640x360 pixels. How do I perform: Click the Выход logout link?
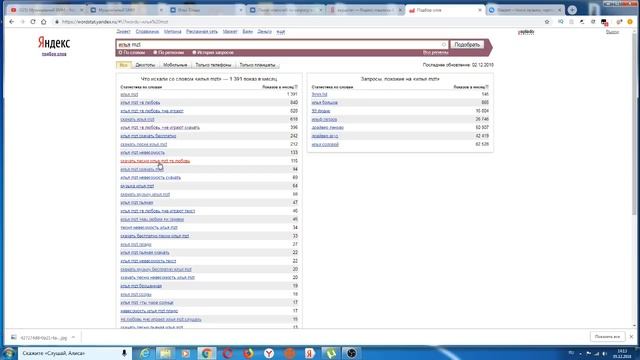point(612,32)
